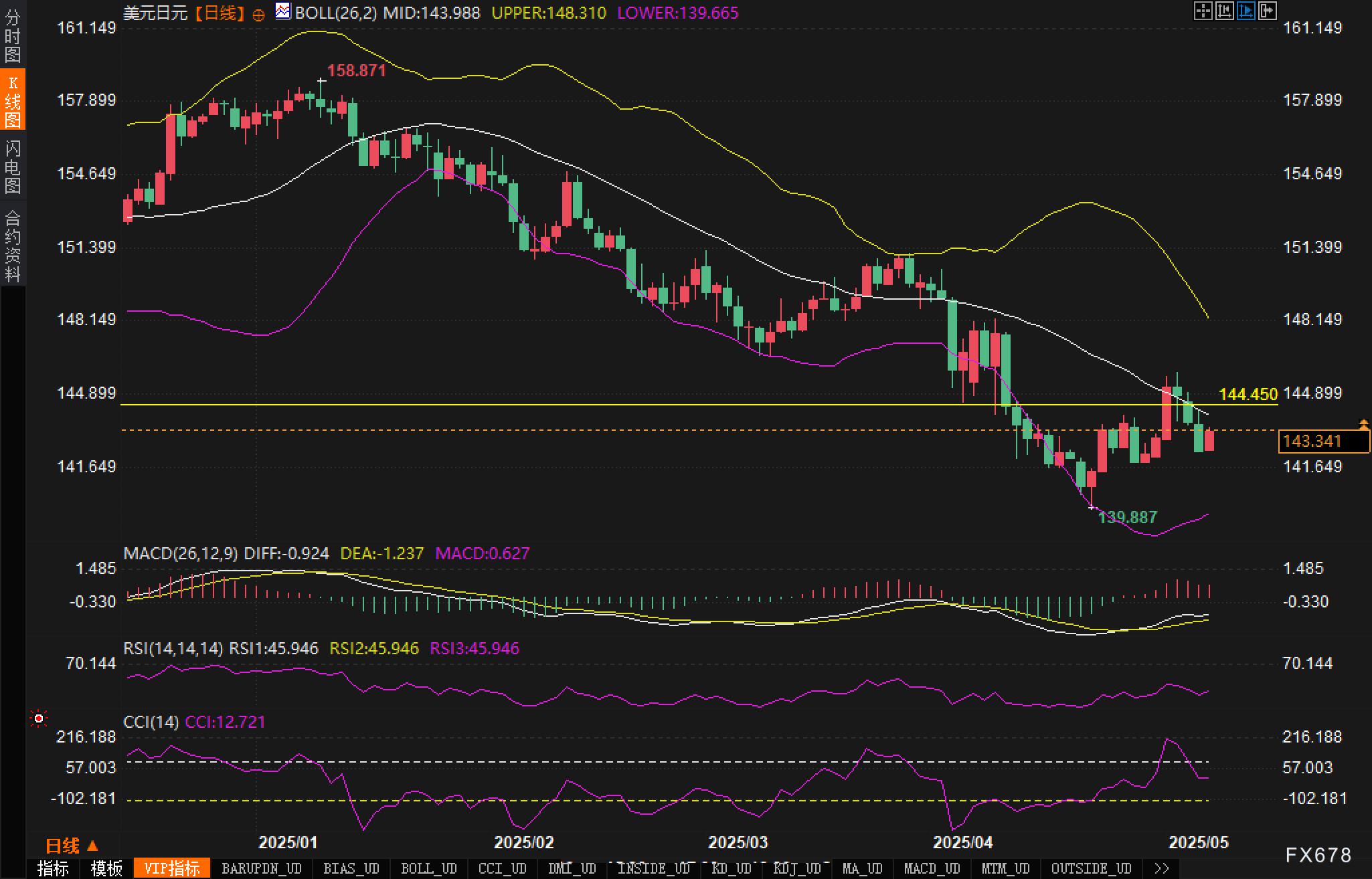Click the BOLL indicator chart icon
This screenshot has width=1372, height=879.
283,11
